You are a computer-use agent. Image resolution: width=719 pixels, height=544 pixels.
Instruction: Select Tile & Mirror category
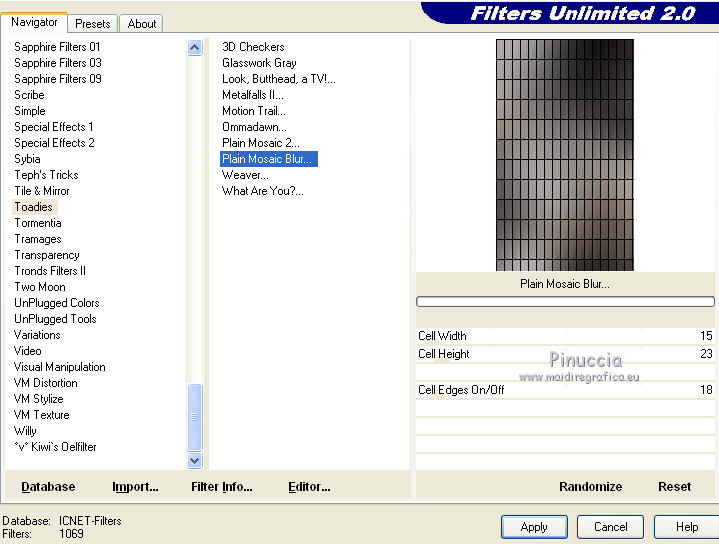click(x=42, y=191)
